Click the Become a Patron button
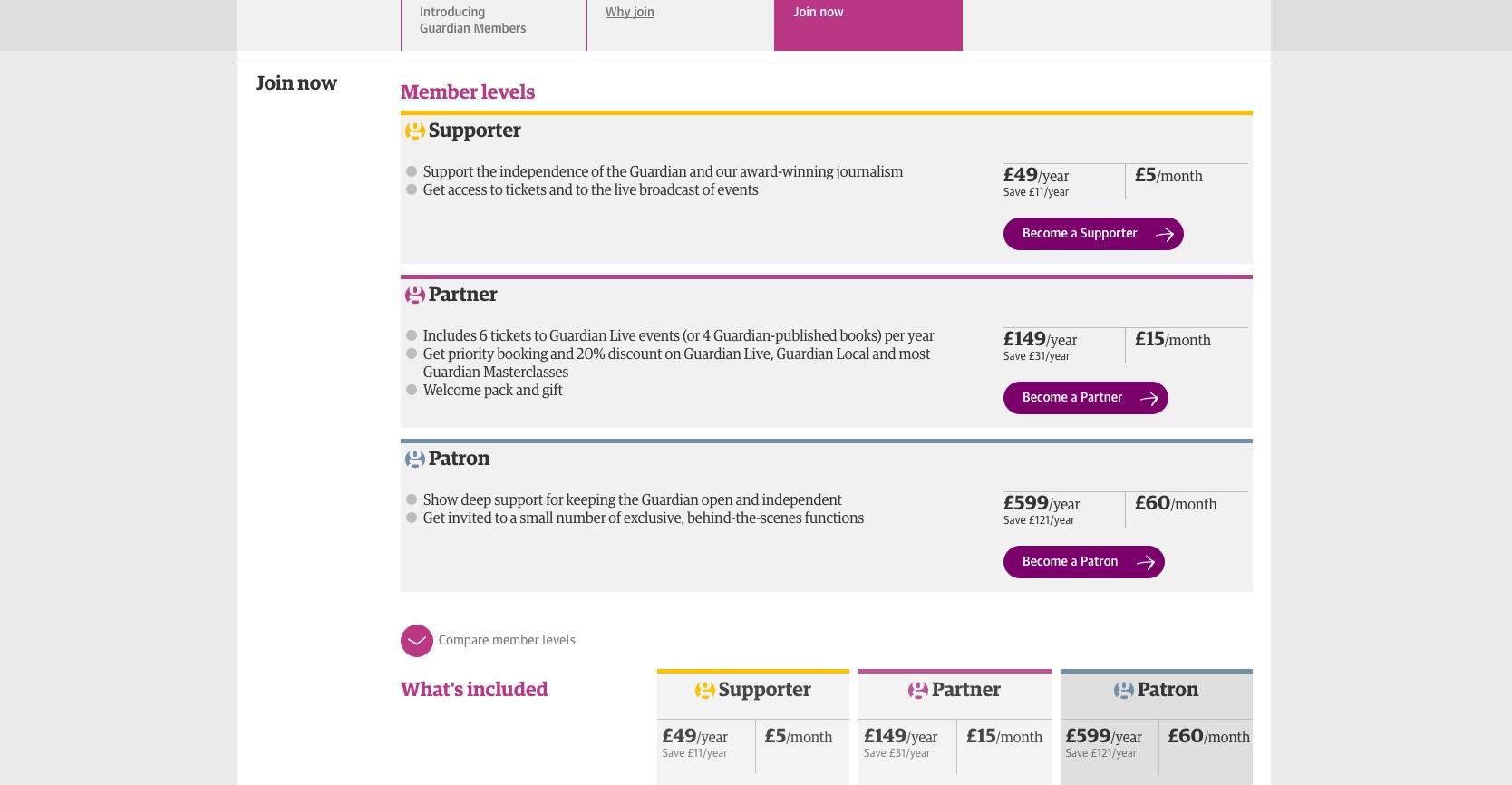 tap(1083, 562)
